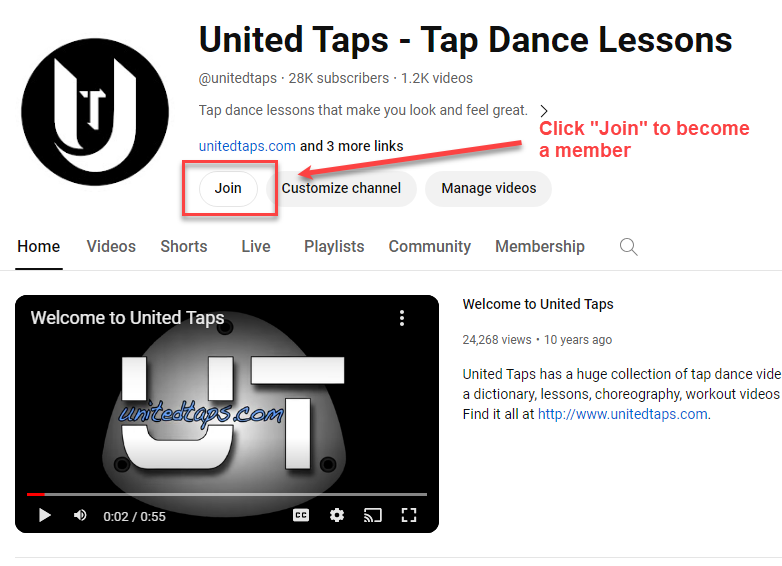
Task: Switch to the Videos tab
Action: point(111,246)
